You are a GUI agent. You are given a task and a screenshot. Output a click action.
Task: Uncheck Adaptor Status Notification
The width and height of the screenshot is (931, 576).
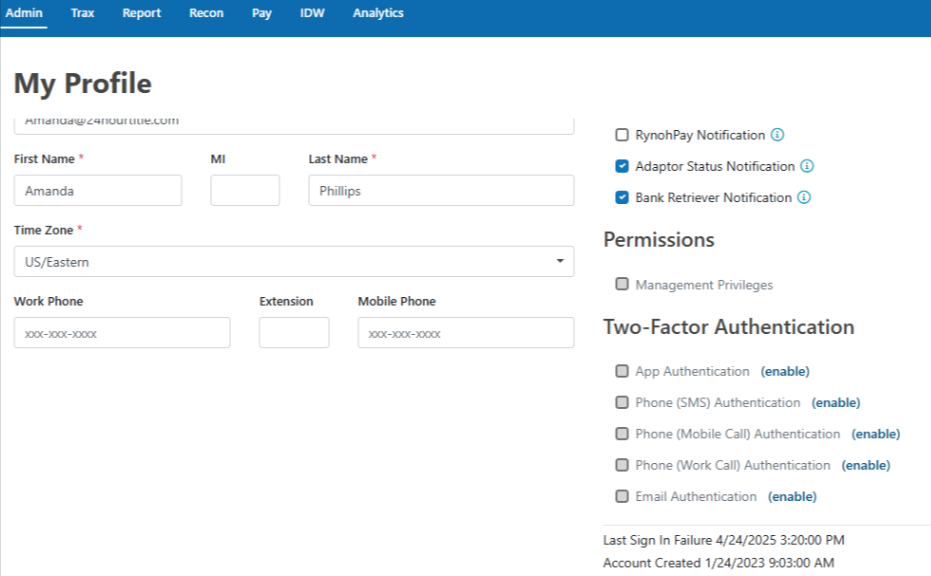pyautogui.click(x=622, y=166)
